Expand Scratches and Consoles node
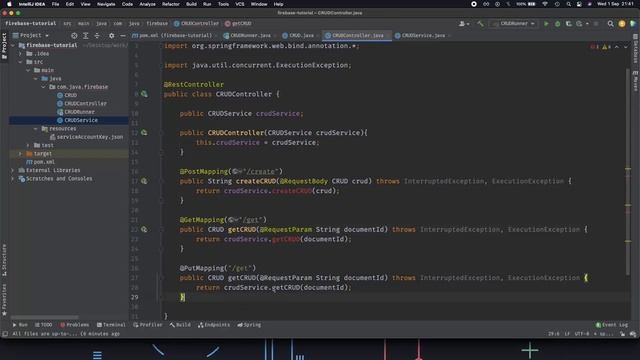This screenshot has height=360, width=640. (x=13, y=178)
